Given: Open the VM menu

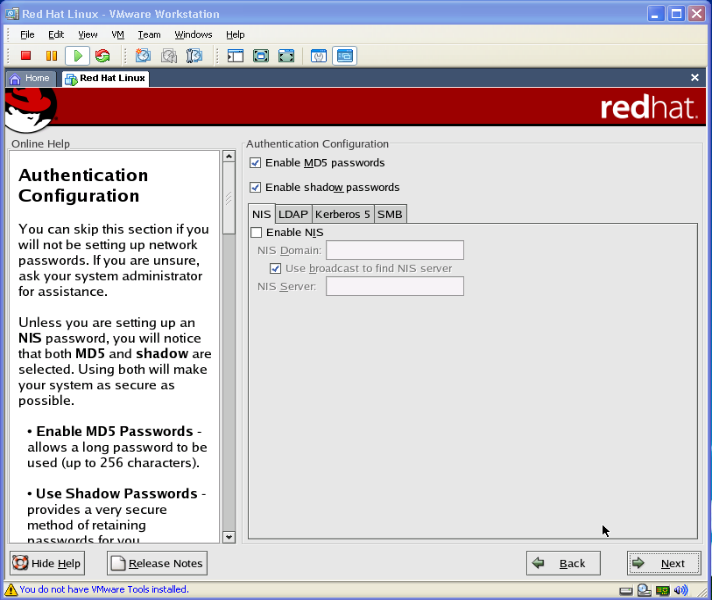Looking at the screenshot, I should click(117, 34).
